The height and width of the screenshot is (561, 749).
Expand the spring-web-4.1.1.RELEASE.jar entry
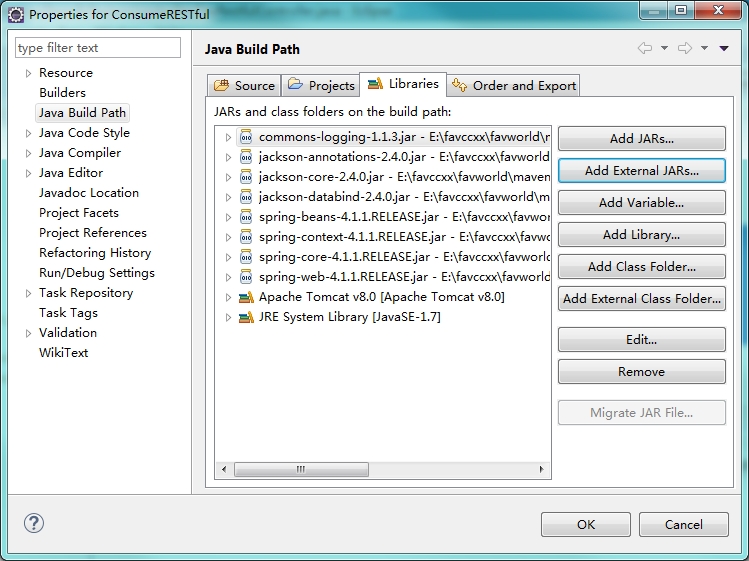[228, 277]
